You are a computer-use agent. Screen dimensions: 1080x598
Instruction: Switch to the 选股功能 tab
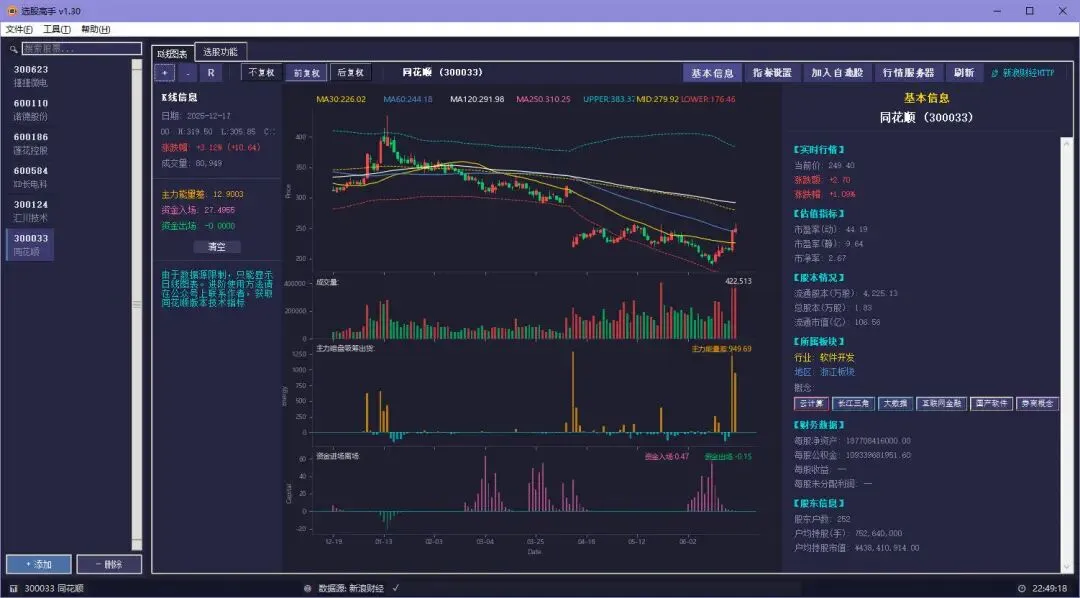(220, 52)
